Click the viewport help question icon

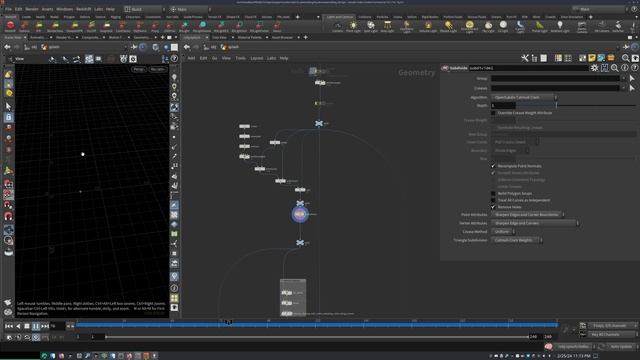174,59
